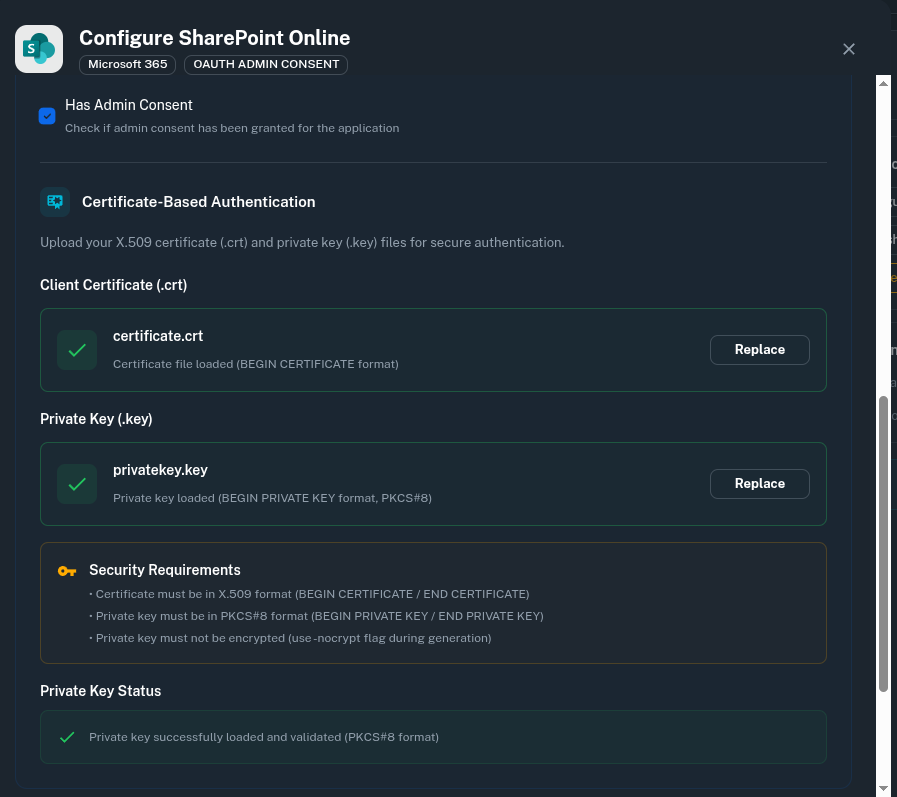The width and height of the screenshot is (897, 797).
Task: Click the Certificate-Based Authentication badge icon
Action: 55,201
